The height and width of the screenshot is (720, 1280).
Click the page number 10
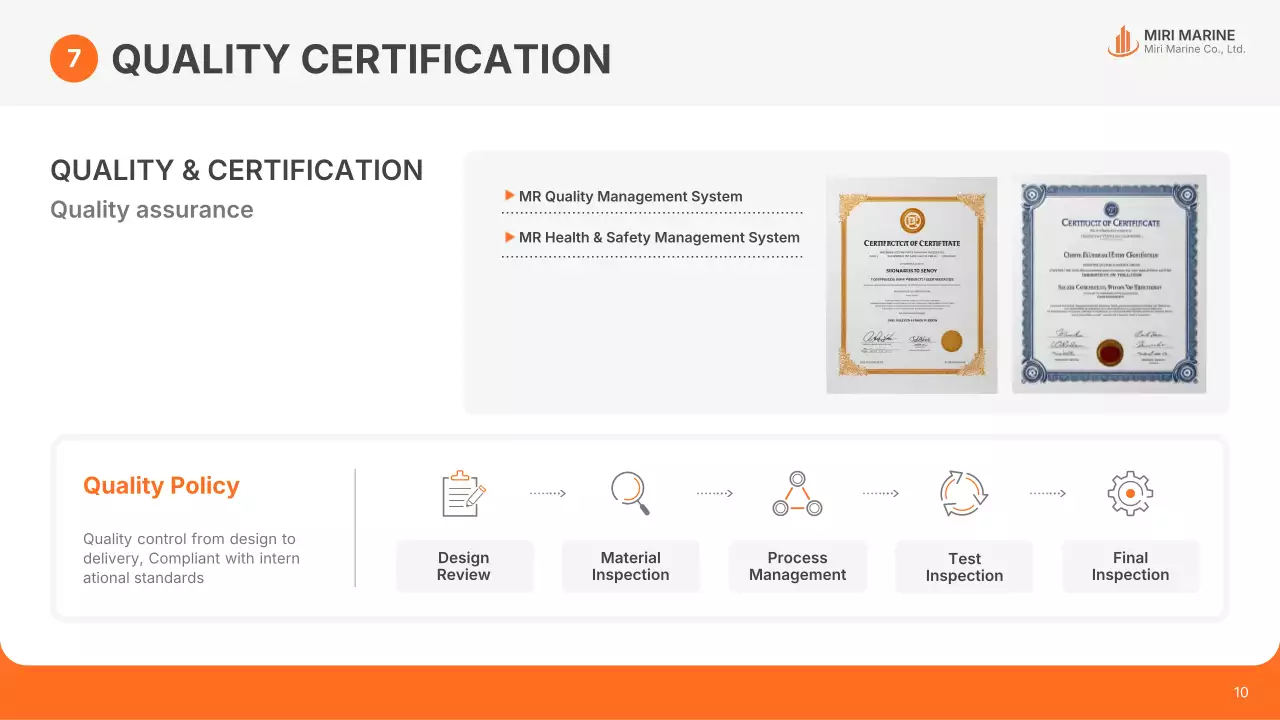[x=1241, y=693]
